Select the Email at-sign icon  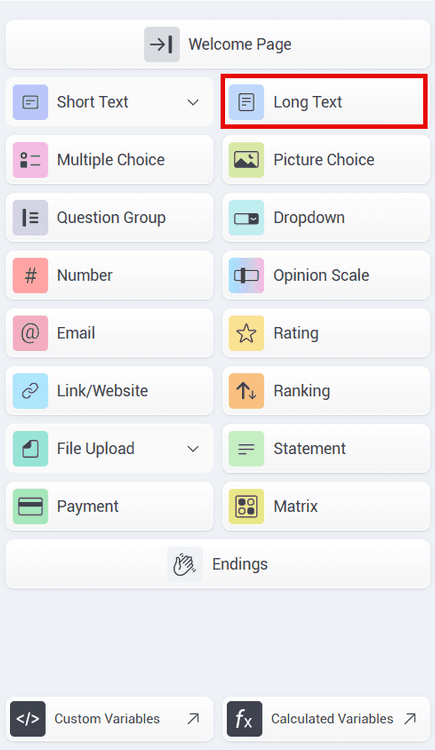30,333
